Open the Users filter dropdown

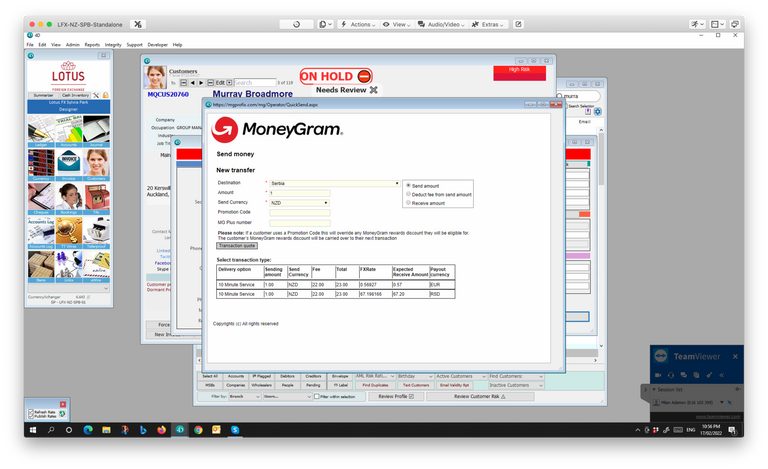(x=287, y=397)
